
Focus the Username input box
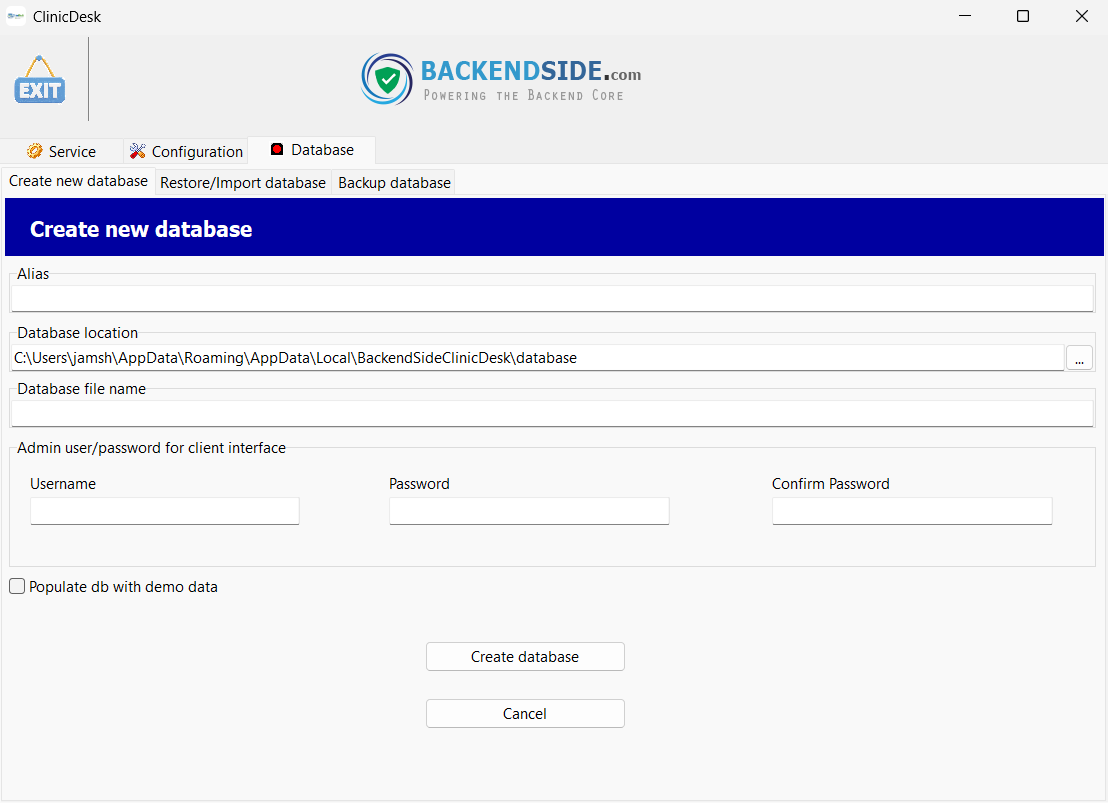165,511
